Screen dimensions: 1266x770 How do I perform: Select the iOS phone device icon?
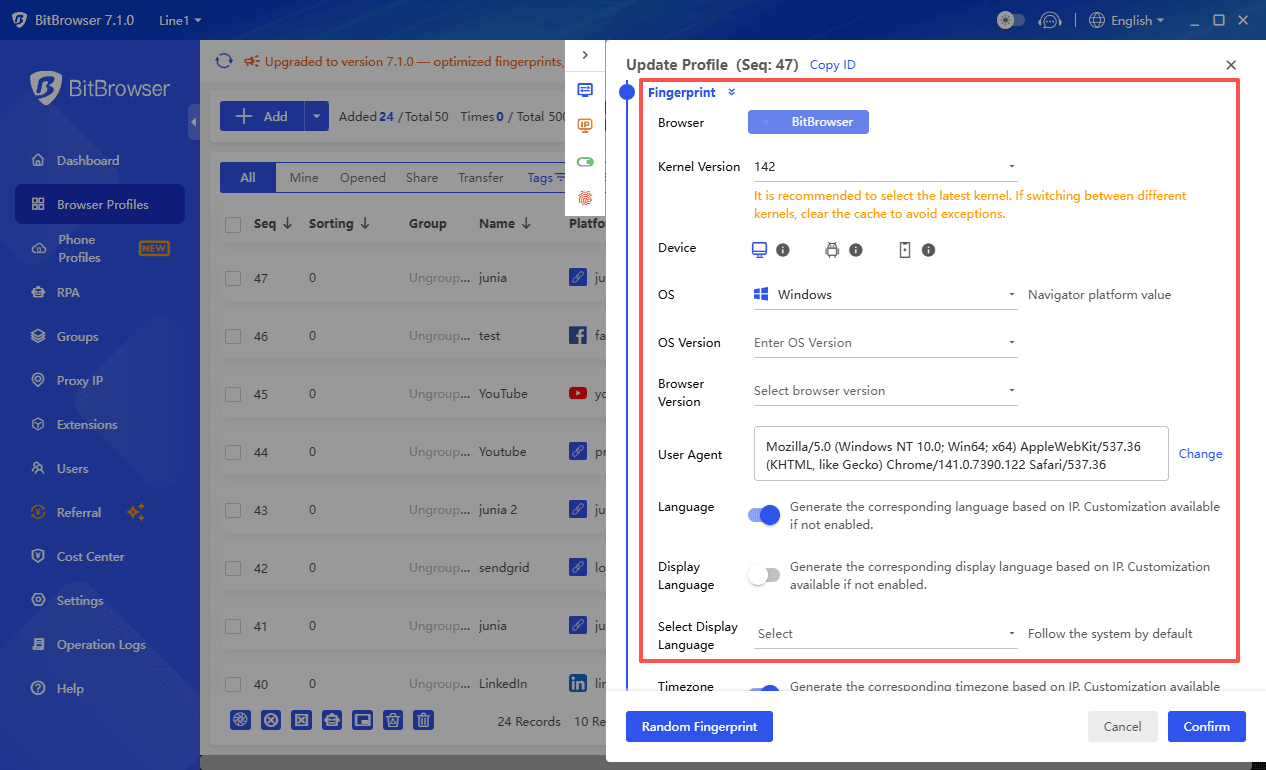point(904,250)
